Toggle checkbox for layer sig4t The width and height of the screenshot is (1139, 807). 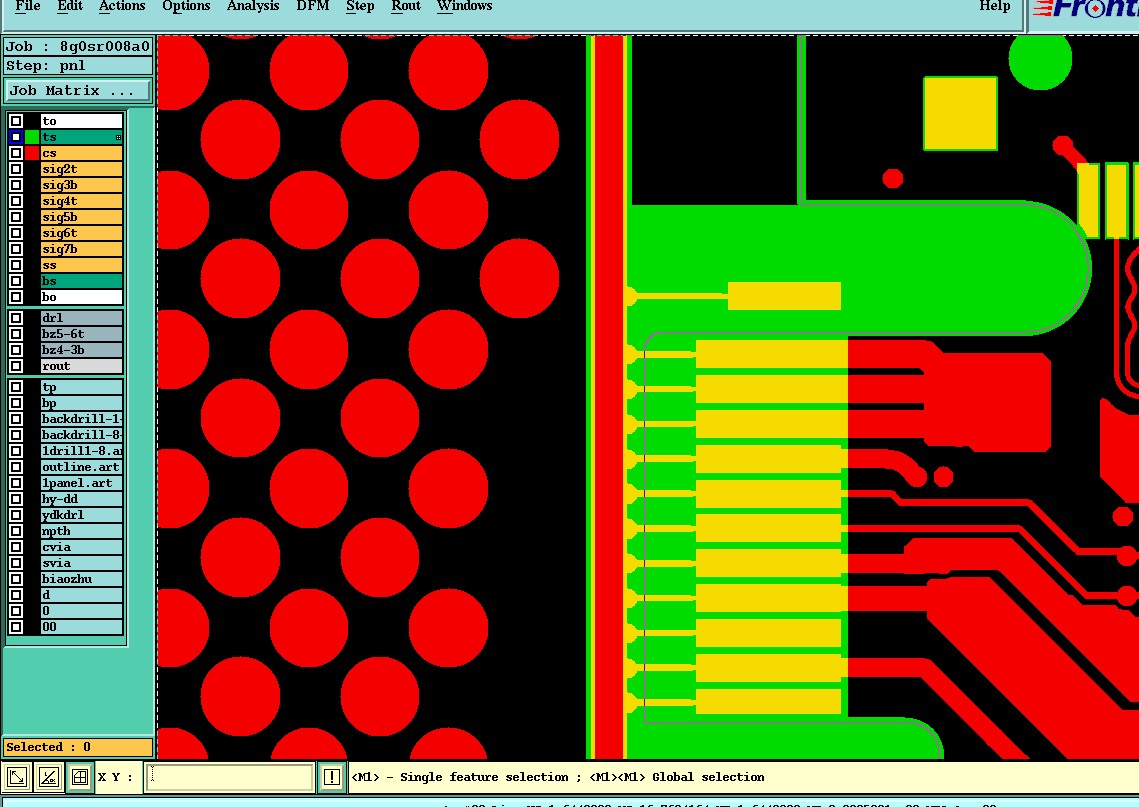[x=16, y=201]
